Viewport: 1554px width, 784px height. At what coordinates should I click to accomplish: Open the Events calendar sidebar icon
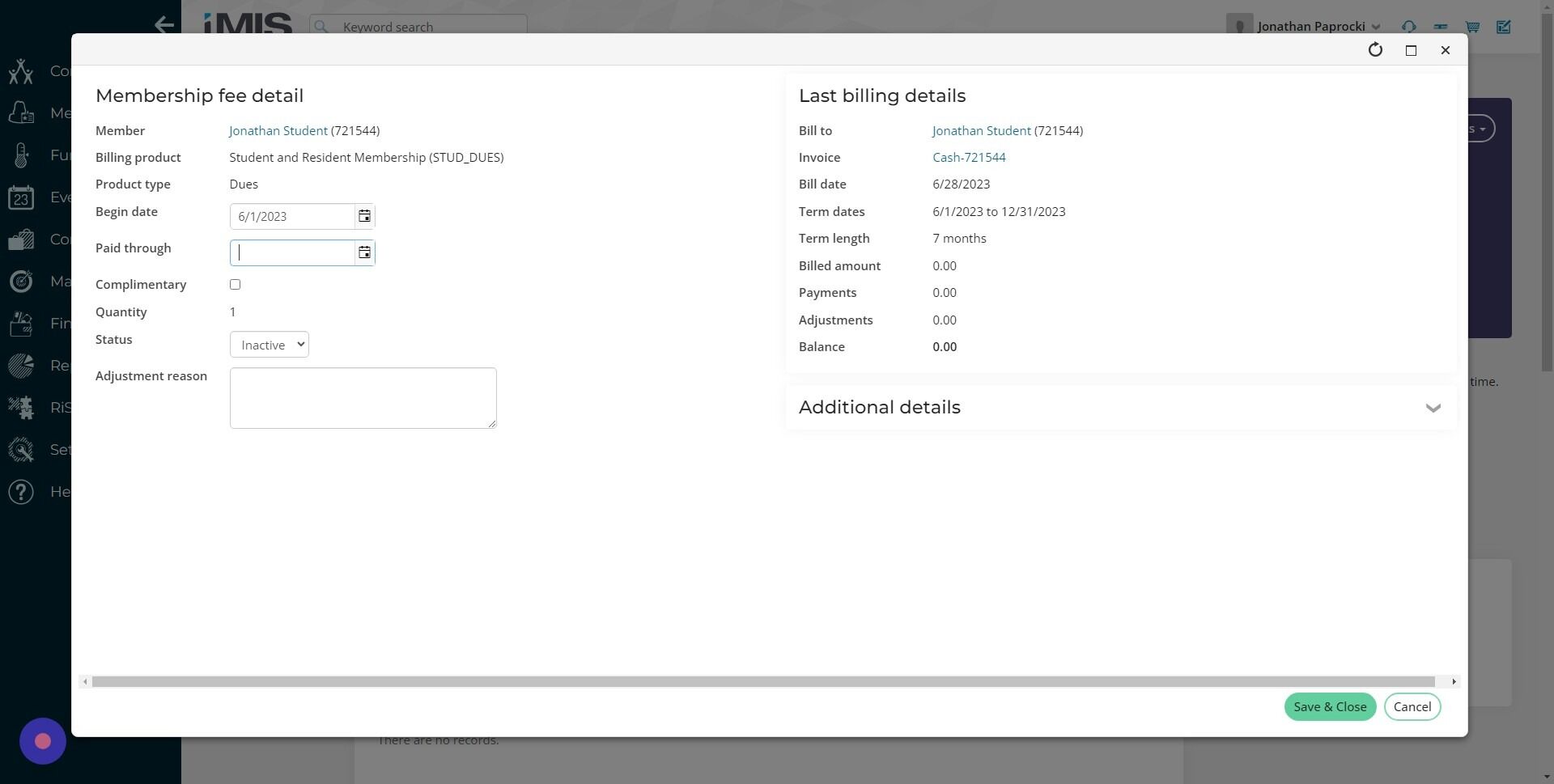point(21,197)
